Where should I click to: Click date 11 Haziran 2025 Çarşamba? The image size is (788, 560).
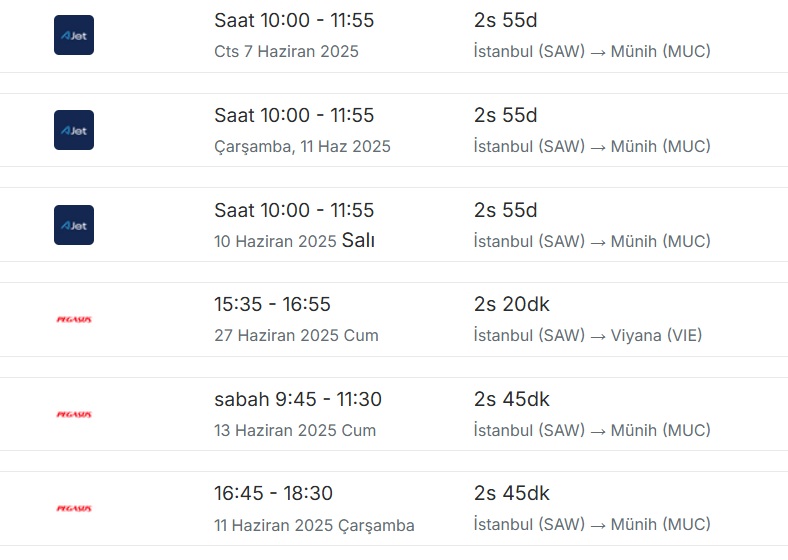[315, 525]
